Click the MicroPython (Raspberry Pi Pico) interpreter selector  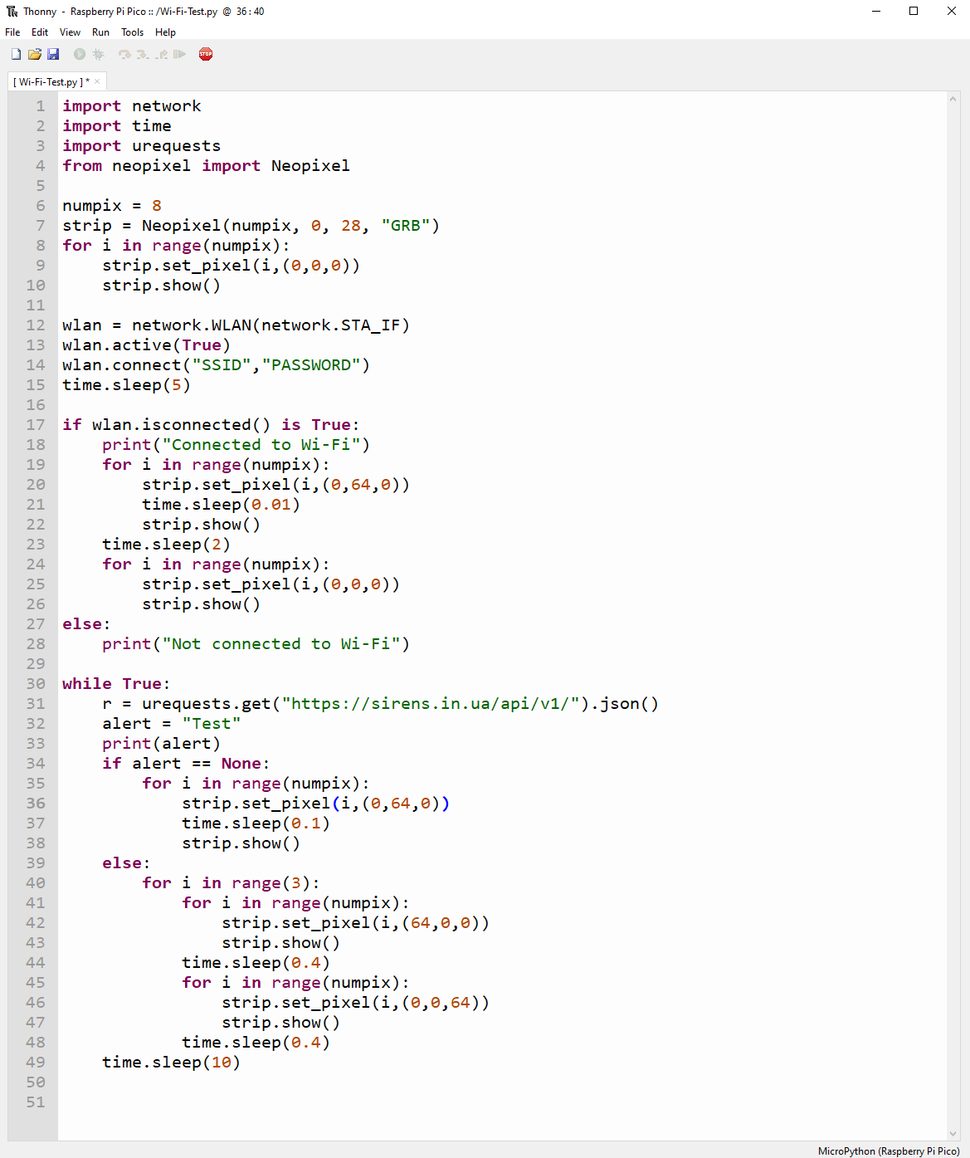pyautogui.click(x=890, y=1150)
